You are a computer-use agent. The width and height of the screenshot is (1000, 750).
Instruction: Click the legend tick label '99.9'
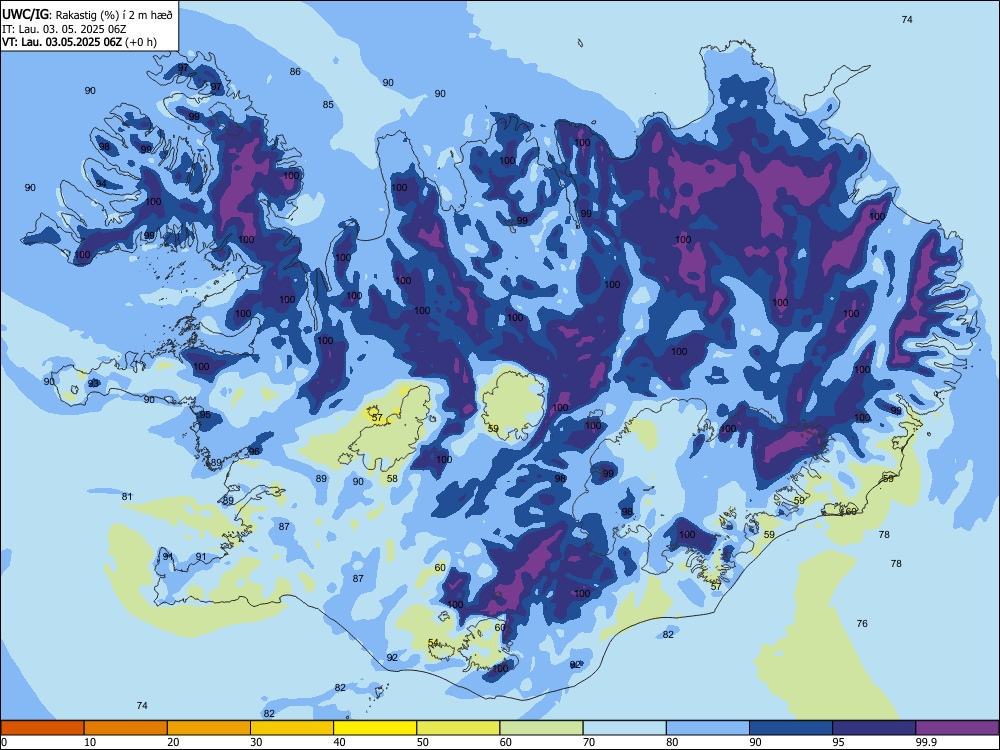coord(926,742)
